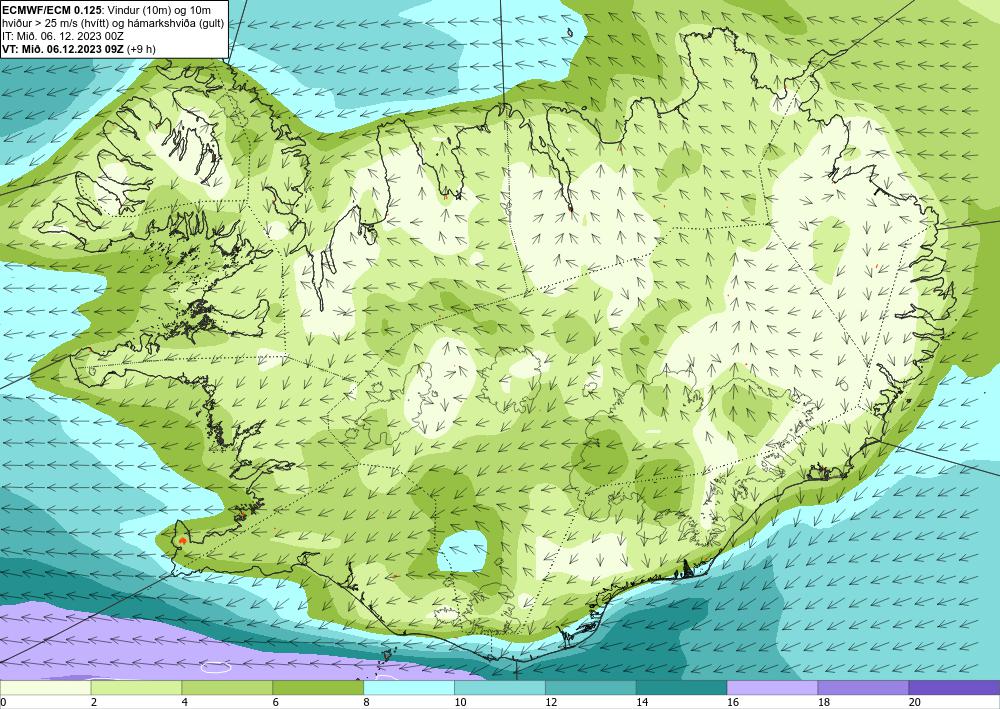The image size is (1000, 709).
Task: Click the scale label '10'
Action: (460, 702)
